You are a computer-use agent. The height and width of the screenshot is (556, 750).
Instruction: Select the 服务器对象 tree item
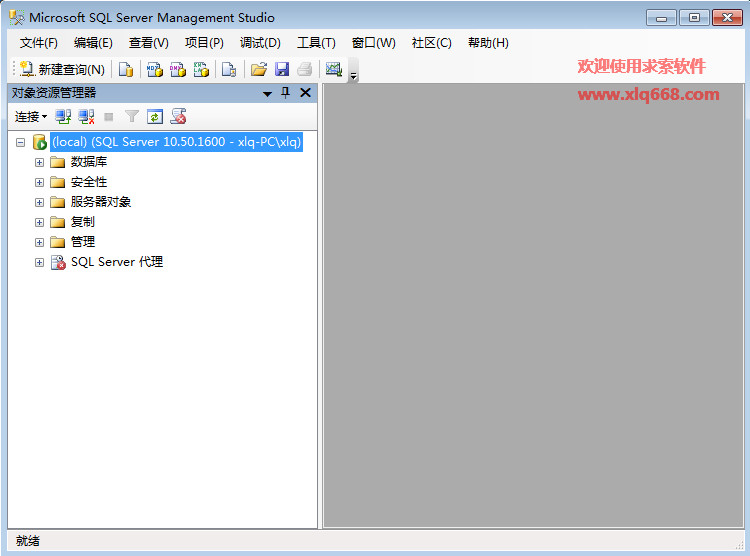tap(101, 202)
